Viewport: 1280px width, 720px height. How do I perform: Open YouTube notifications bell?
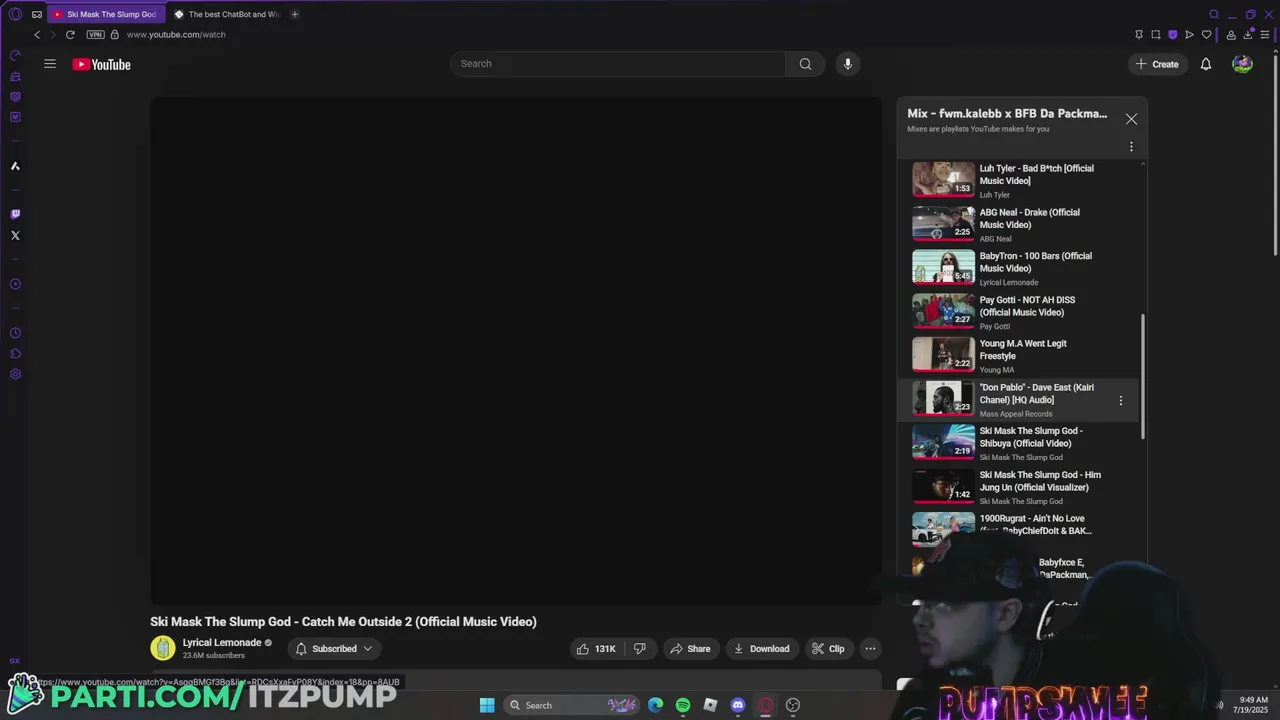1206,64
